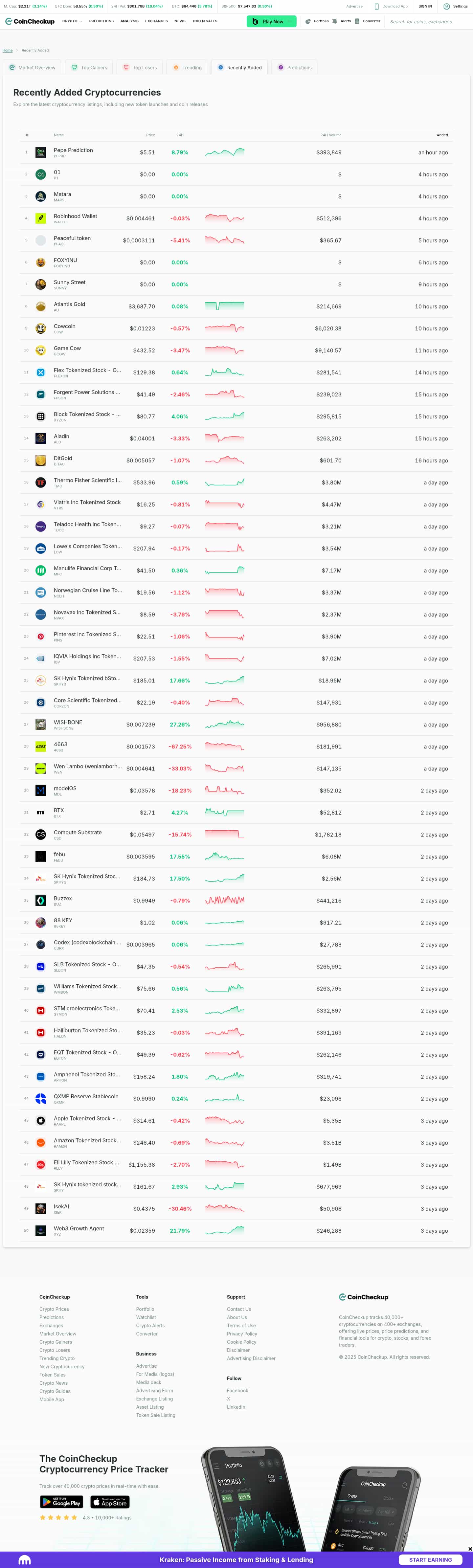Open Alerts bell icon
Viewport: 473px width, 1568px height.
335,21
